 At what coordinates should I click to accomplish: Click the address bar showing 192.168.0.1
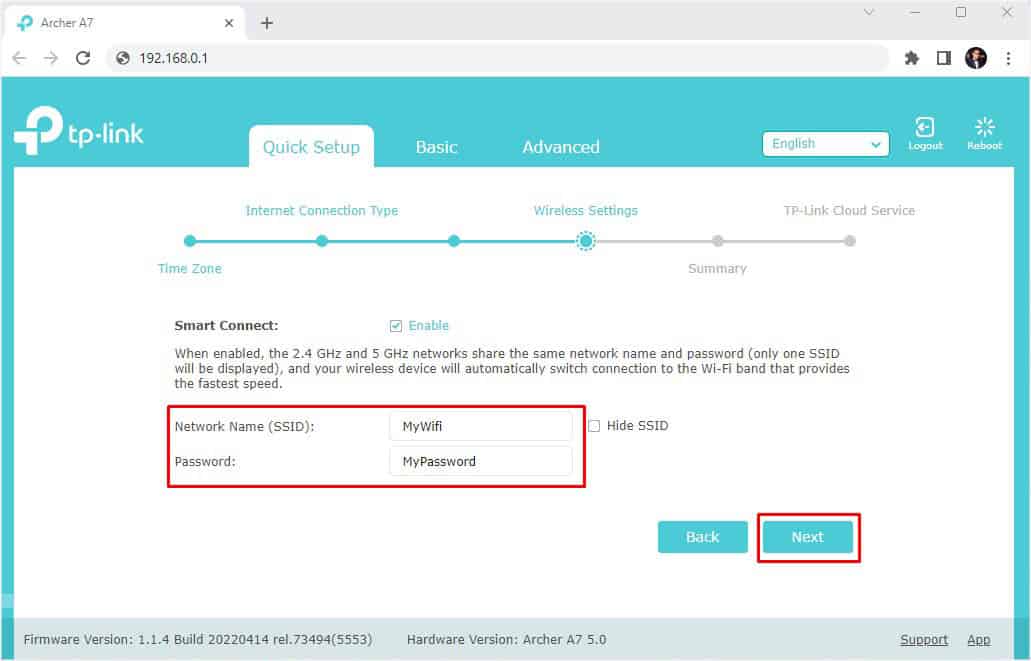[x=498, y=58]
